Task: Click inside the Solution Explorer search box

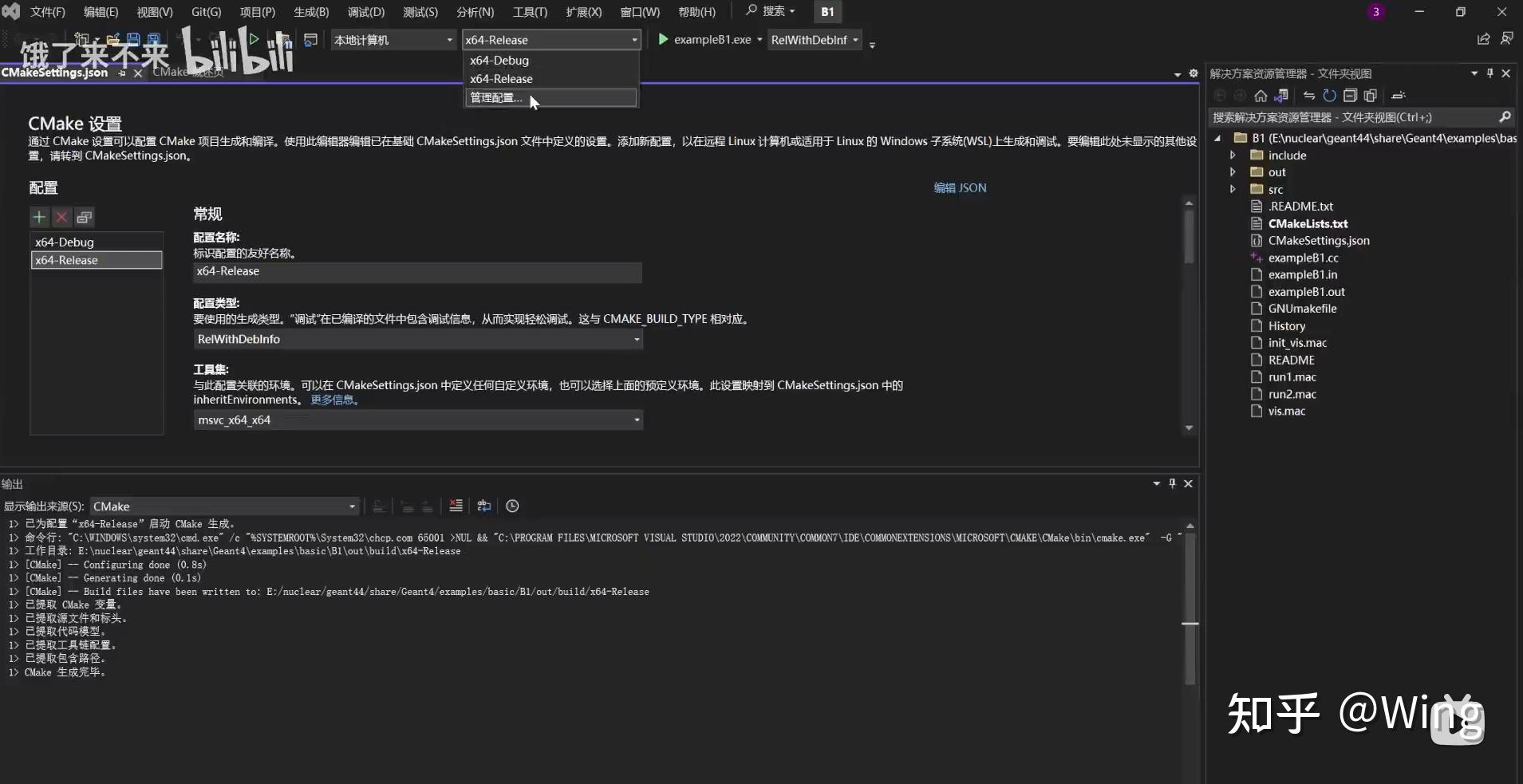Action: pyautogui.click(x=1356, y=116)
